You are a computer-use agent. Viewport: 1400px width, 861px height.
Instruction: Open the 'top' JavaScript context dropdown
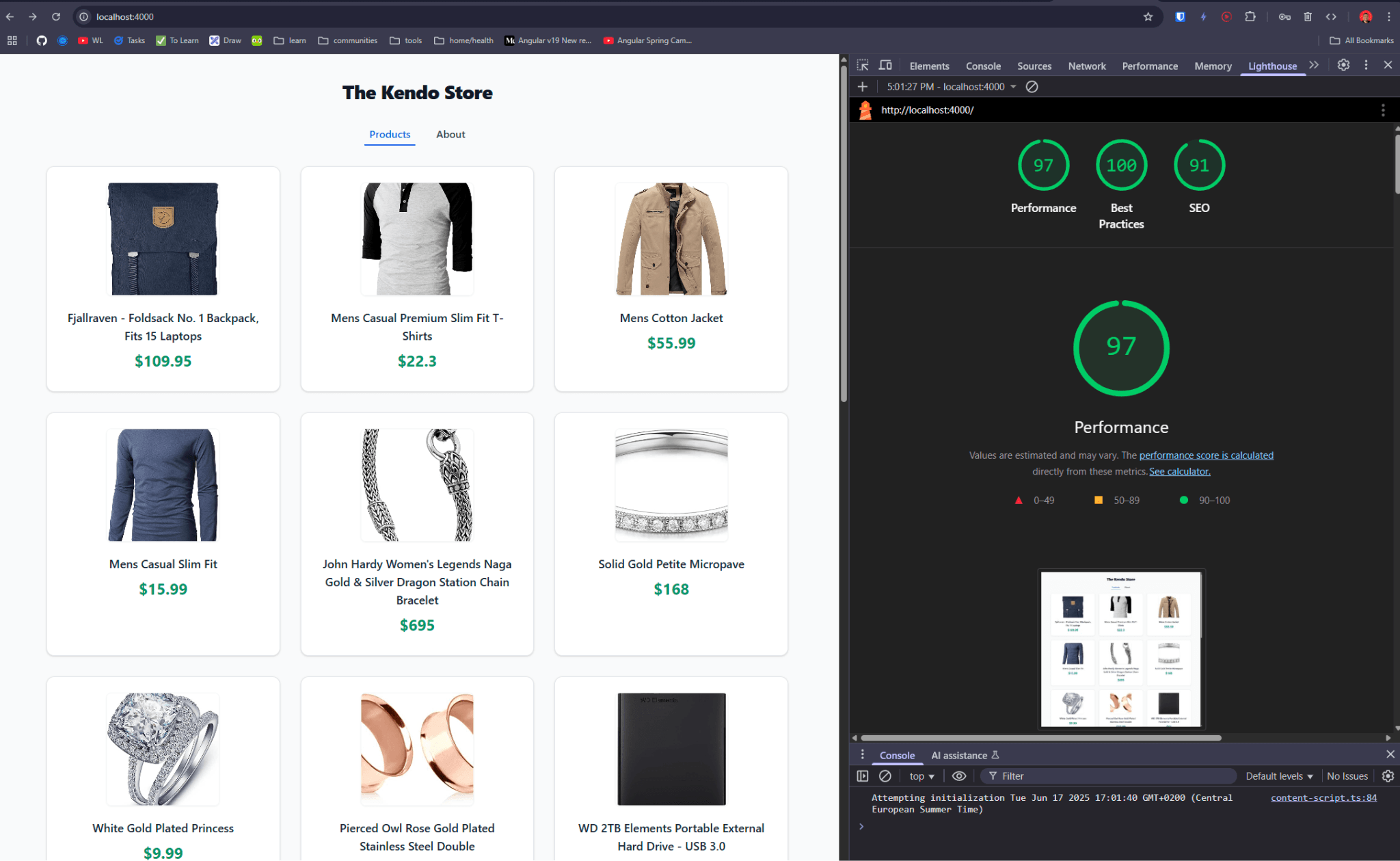point(921,776)
